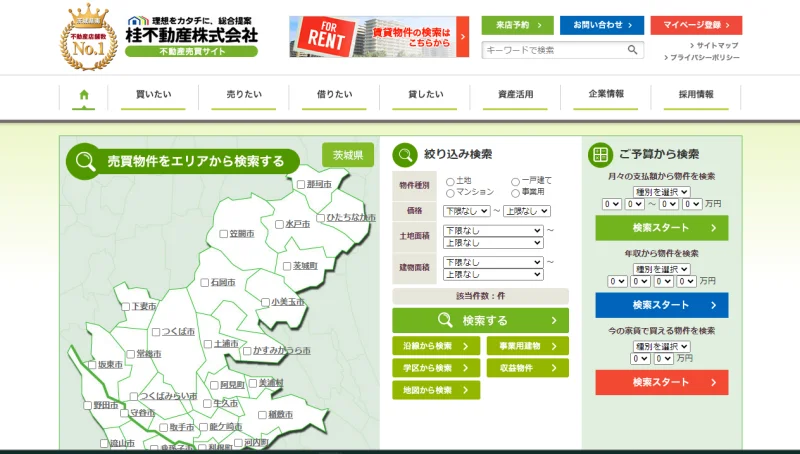Click the blue 検索スタート button
The height and width of the screenshot is (454, 800).
[x=662, y=305]
